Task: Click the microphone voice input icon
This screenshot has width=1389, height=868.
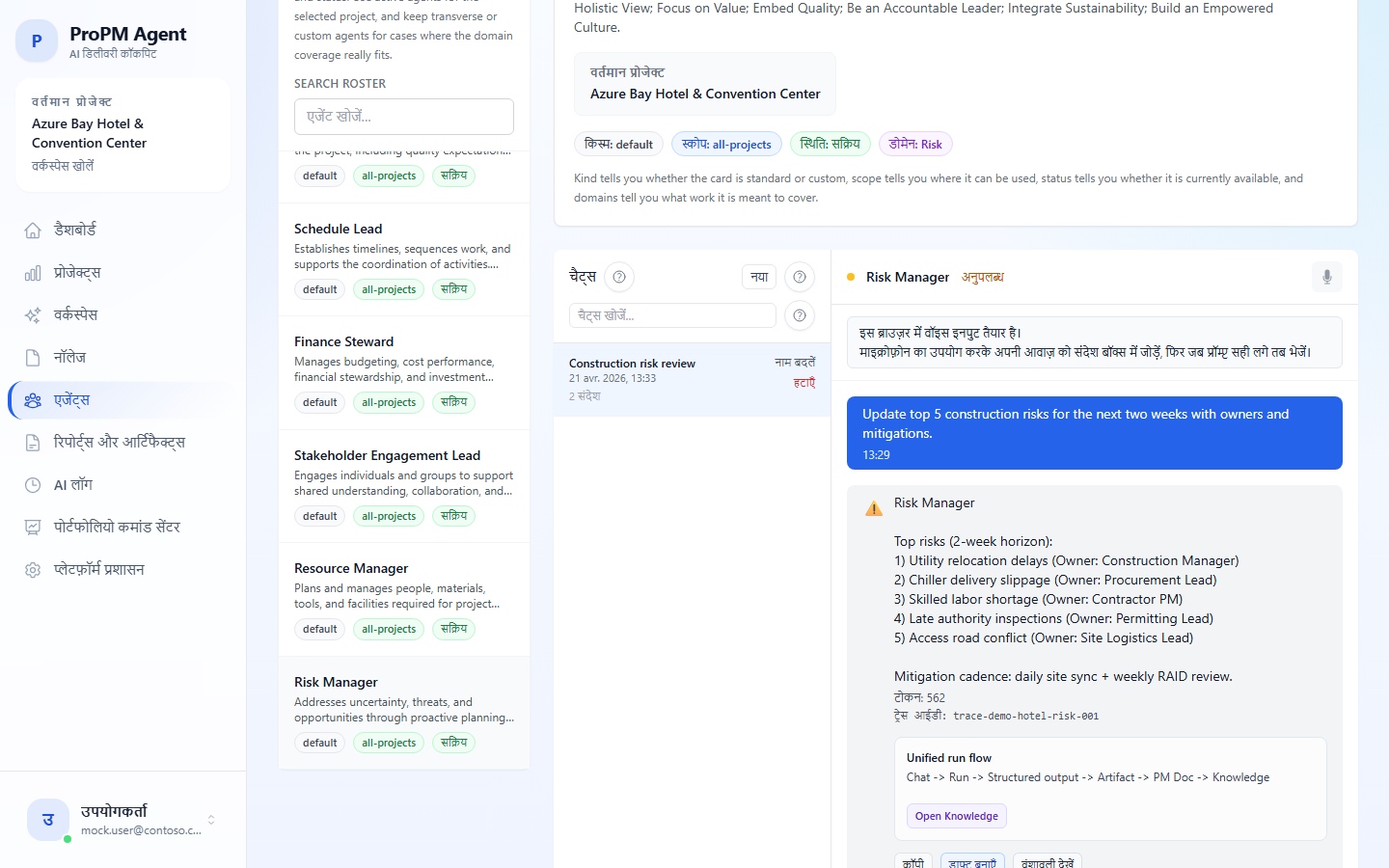Action: [x=1326, y=277]
